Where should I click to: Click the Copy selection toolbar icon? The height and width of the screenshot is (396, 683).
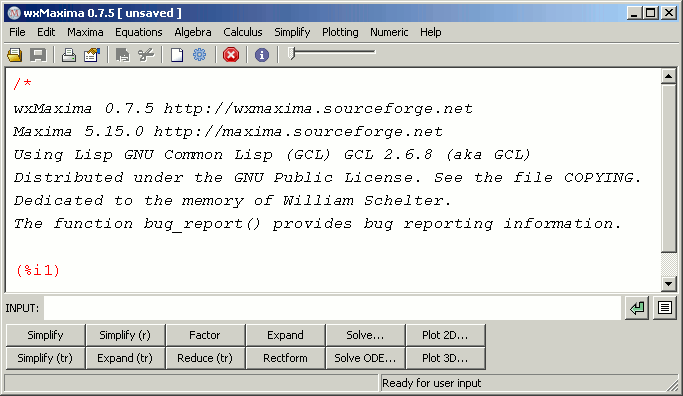(x=122, y=55)
